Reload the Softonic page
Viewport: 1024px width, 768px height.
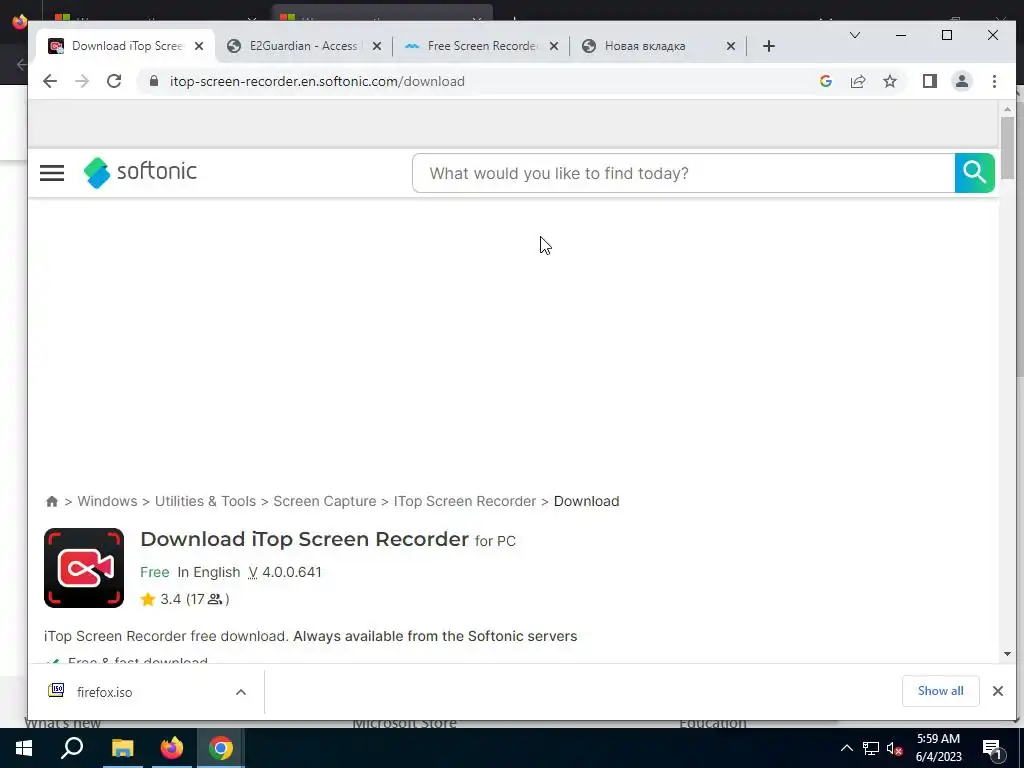[114, 81]
